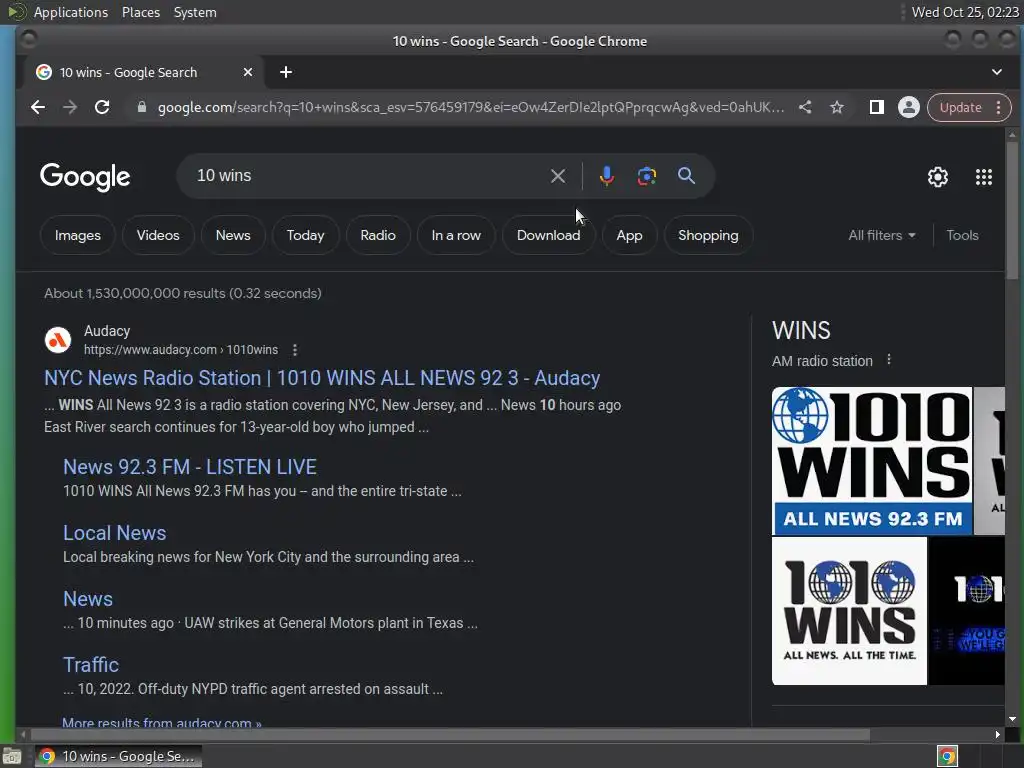
Task: Select the Shopping filter chip
Action: 708,235
